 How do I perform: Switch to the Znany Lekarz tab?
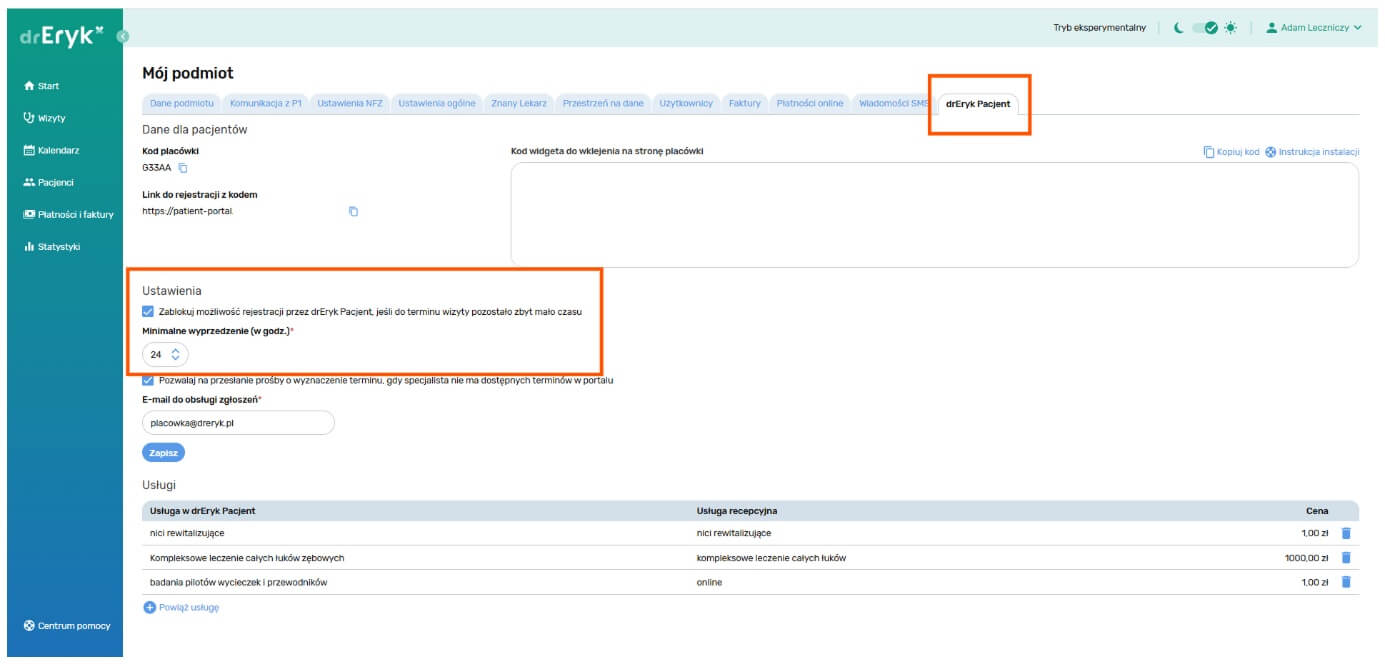(x=519, y=104)
